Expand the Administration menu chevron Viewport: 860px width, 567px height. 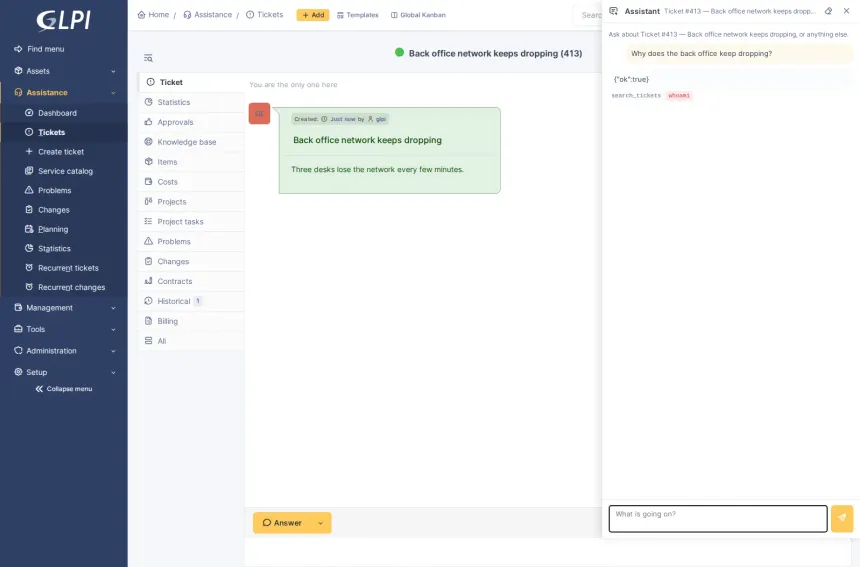[x=113, y=351]
